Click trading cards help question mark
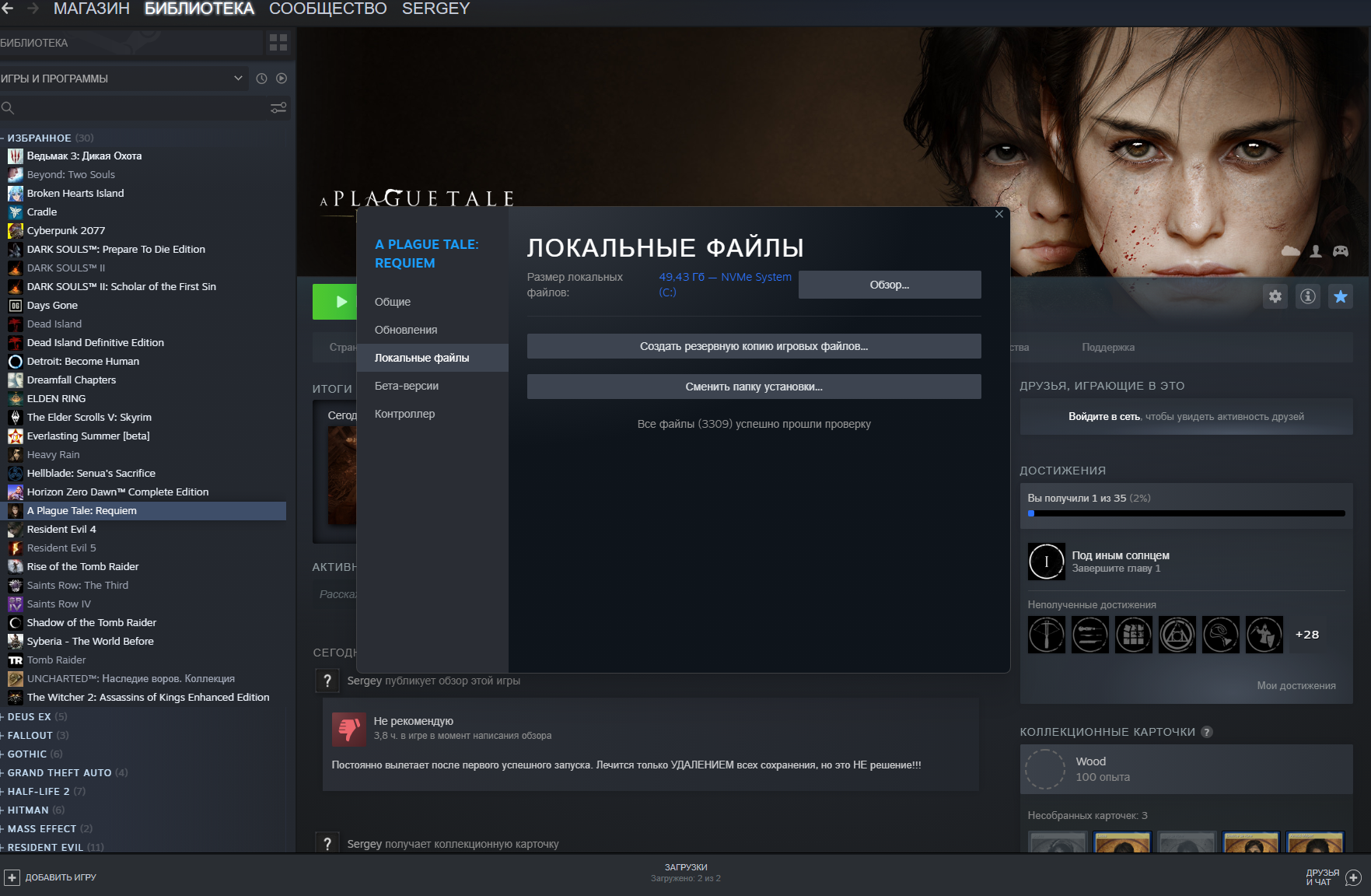Viewport: 1371px width, 896px height. [1207, 732]
